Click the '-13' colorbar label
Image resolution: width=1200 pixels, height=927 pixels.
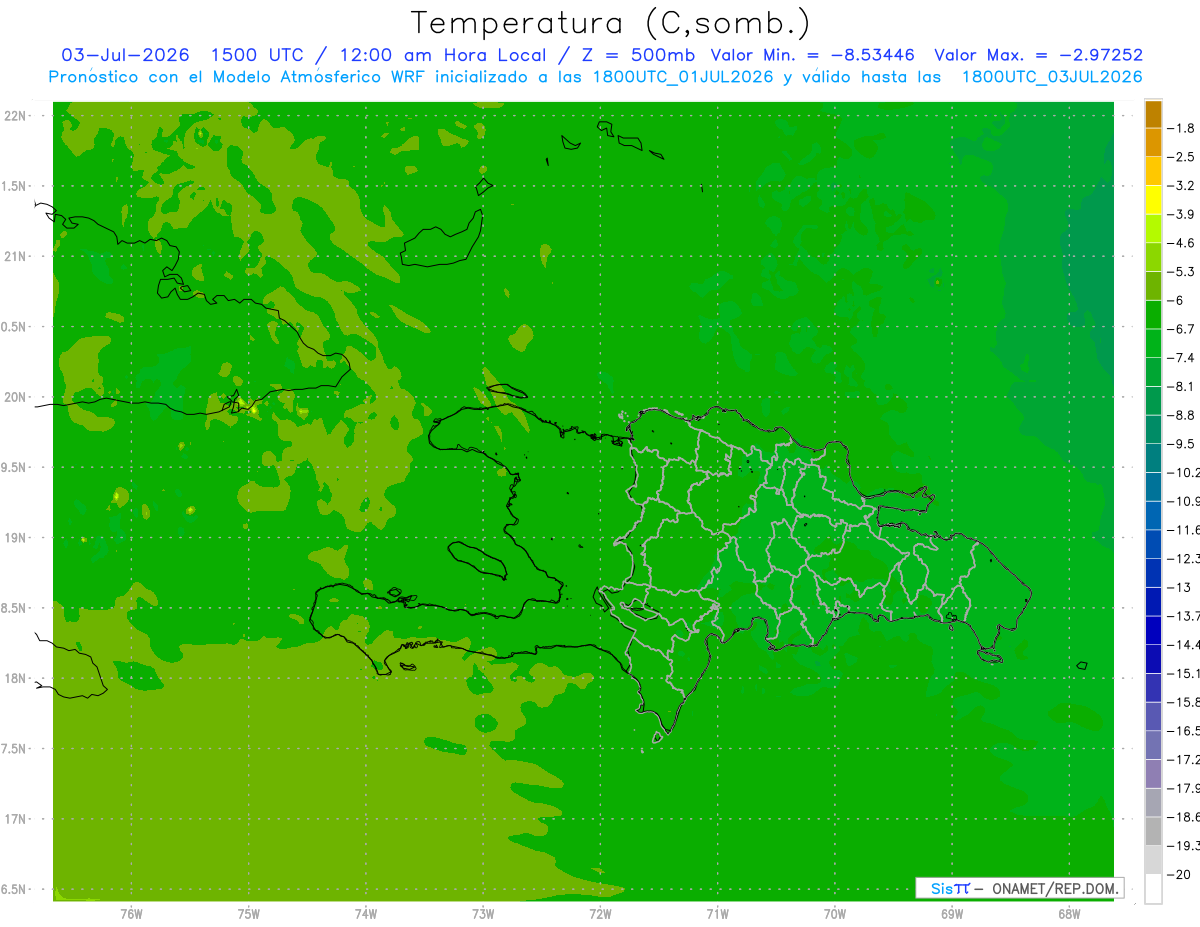point(1178,587)
